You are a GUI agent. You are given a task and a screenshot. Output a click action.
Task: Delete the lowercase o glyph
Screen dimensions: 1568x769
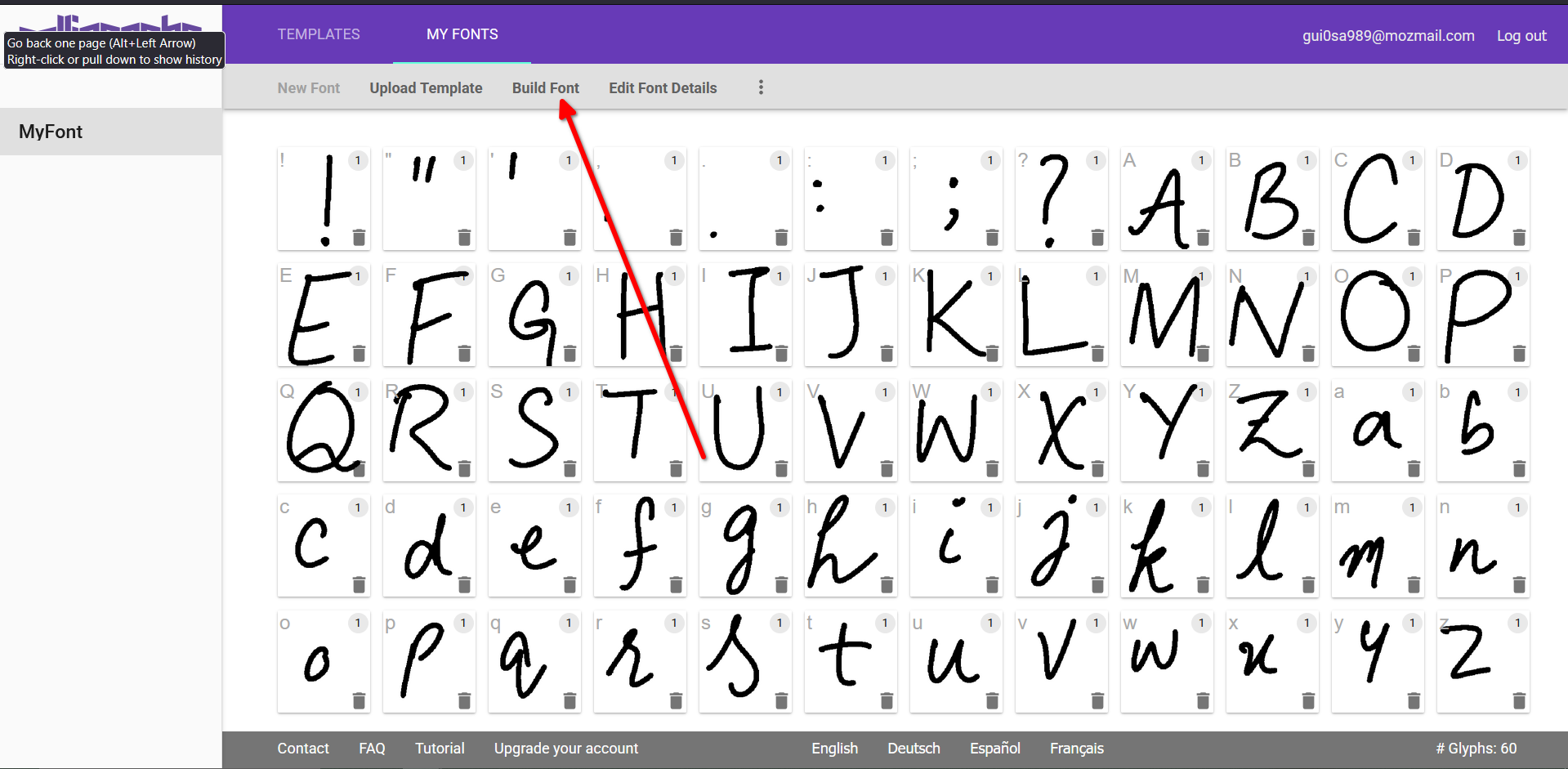(359, 701)
